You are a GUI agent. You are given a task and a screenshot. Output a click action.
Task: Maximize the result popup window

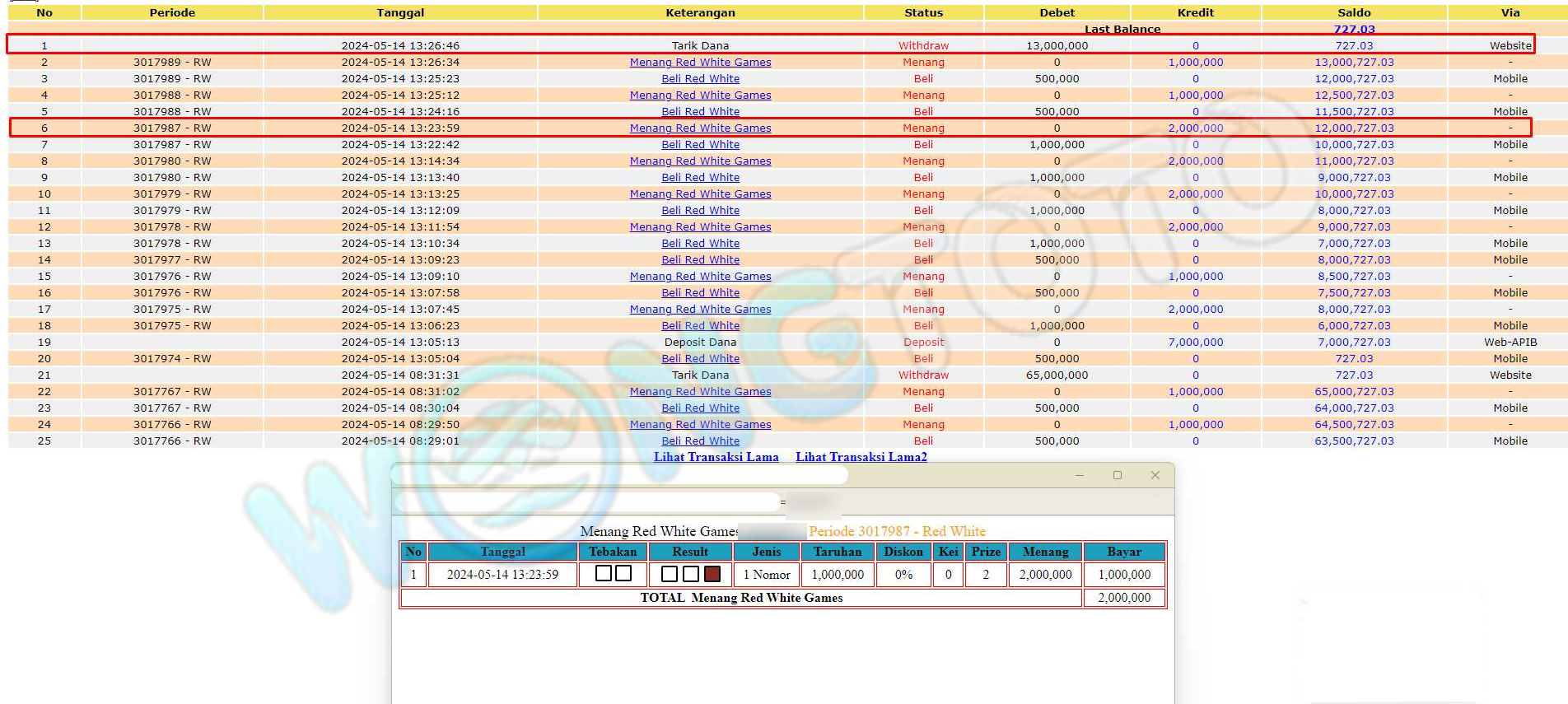point(1117,475)
